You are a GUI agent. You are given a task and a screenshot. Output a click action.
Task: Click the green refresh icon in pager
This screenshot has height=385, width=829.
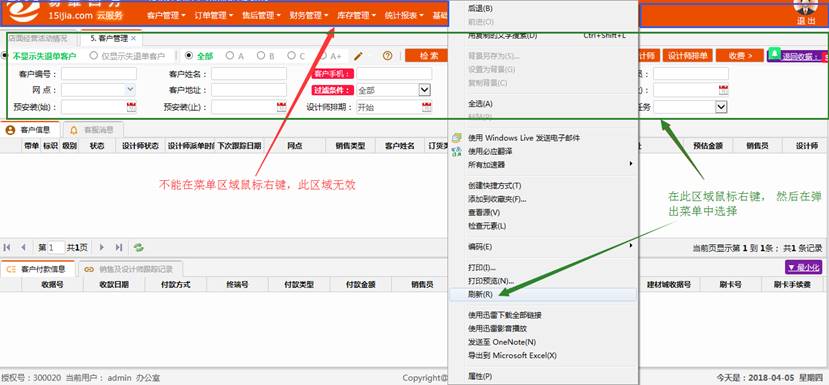click(139, 247)
